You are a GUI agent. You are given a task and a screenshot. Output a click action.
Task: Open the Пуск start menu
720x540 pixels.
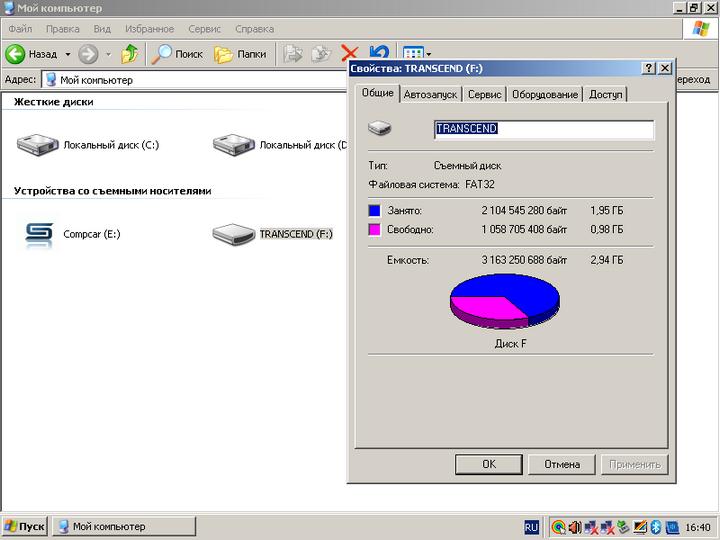tap(25, 527)
